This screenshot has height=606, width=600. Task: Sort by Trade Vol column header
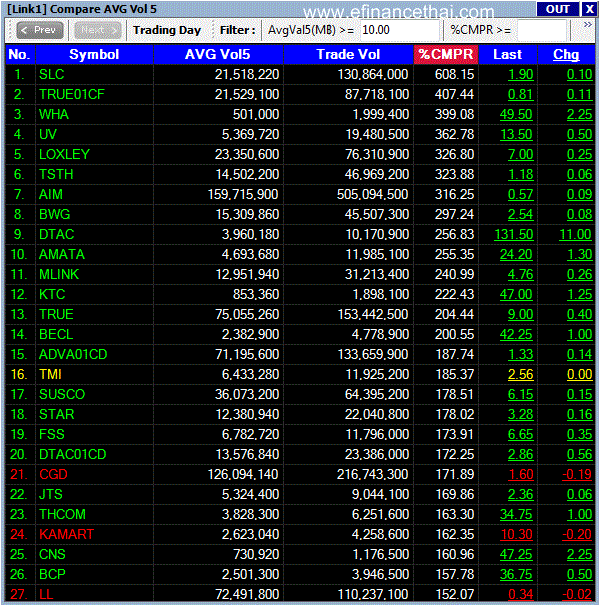tap(348, 54)
